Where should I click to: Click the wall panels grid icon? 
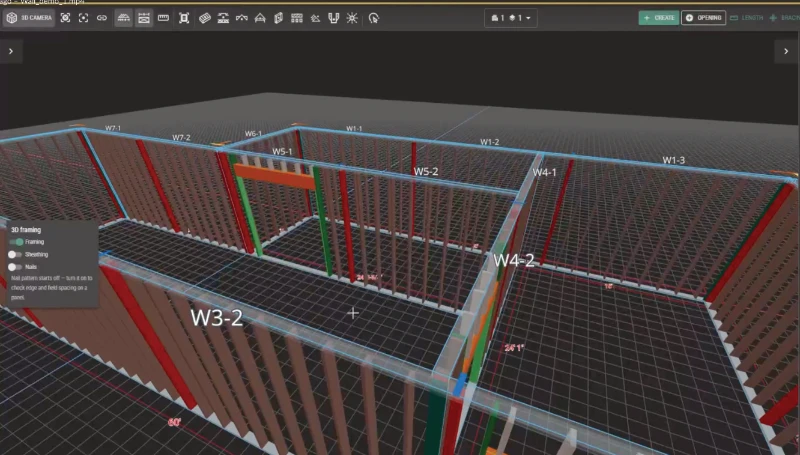(x=296, y=18)
